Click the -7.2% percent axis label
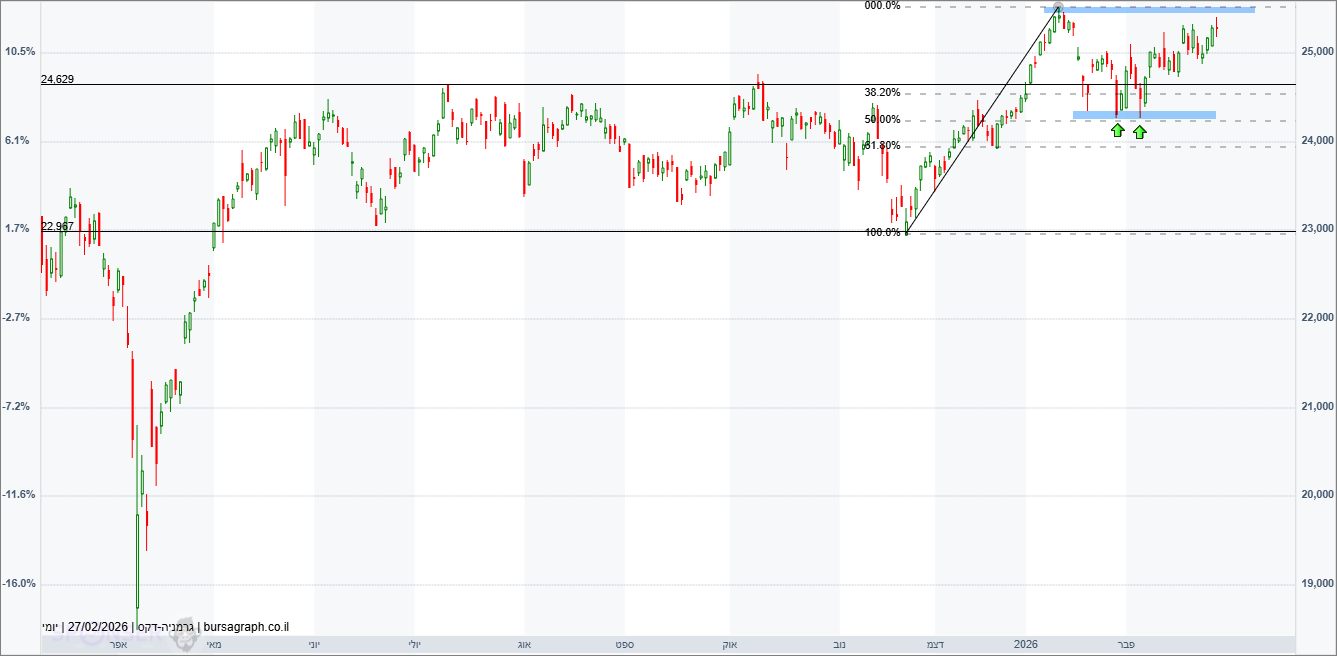1337x656 pixels. (x=18, y=407)
